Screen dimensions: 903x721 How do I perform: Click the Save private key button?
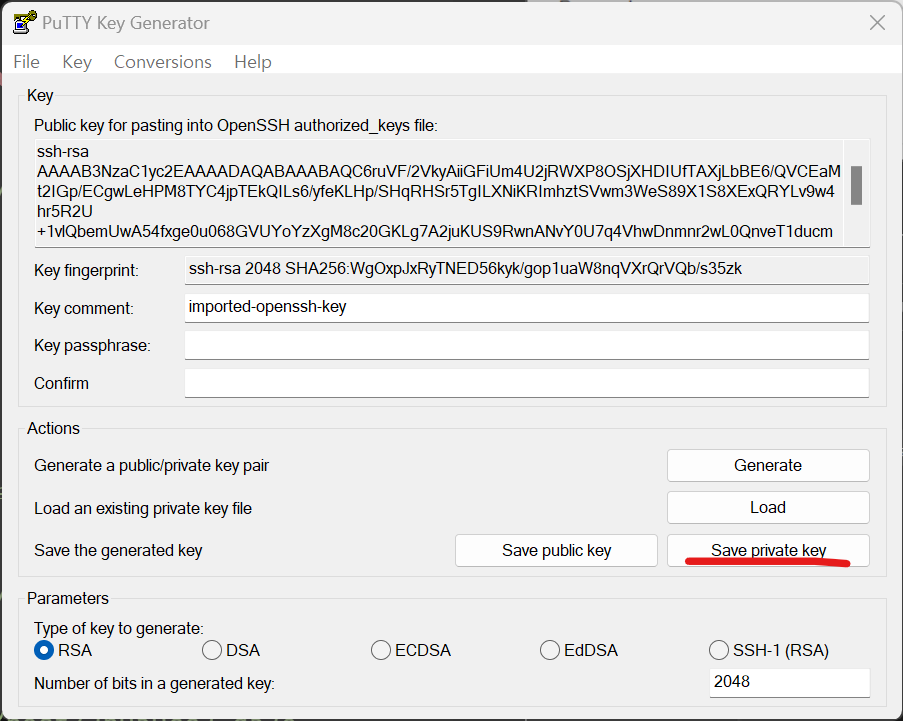(x=768, y=551)
